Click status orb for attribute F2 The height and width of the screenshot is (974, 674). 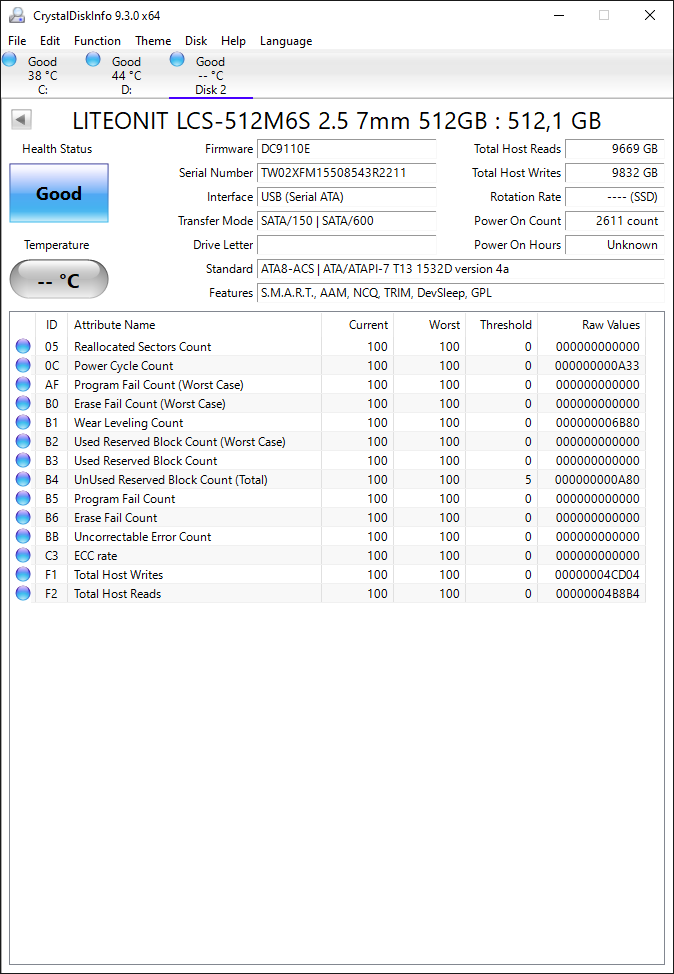coord(23,593)
